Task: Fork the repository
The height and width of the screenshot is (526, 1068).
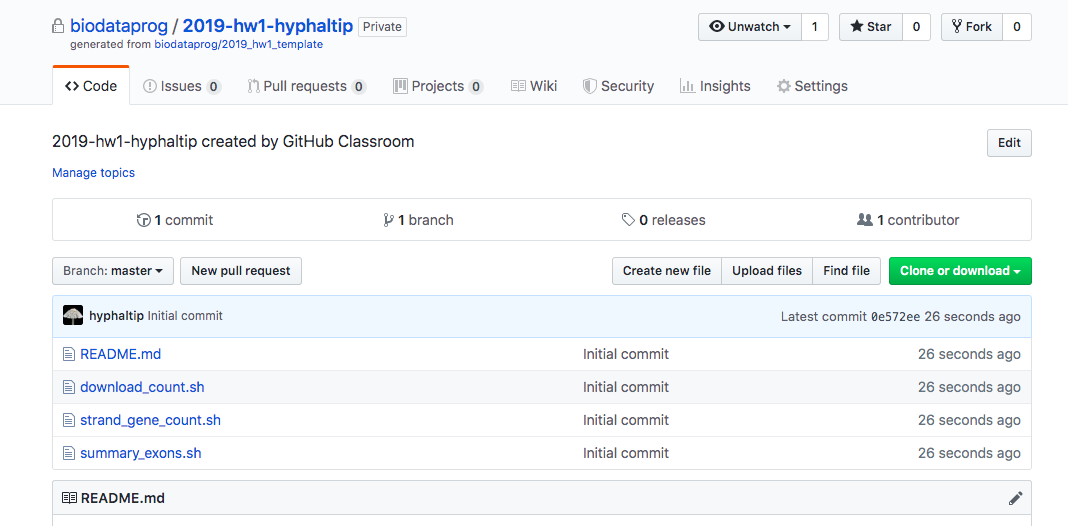Action: coord(971,27)
